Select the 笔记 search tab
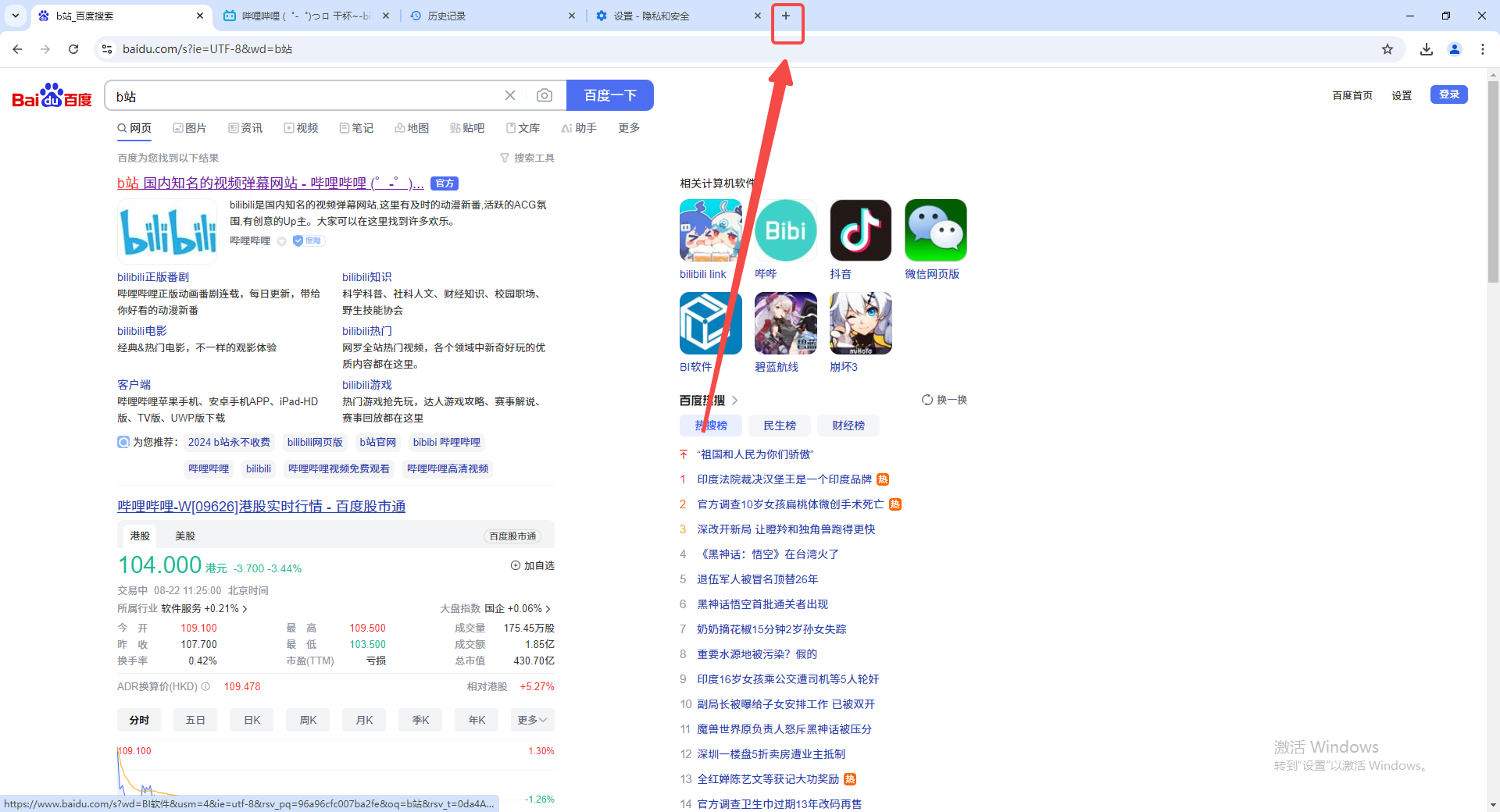 pos(356,128)
